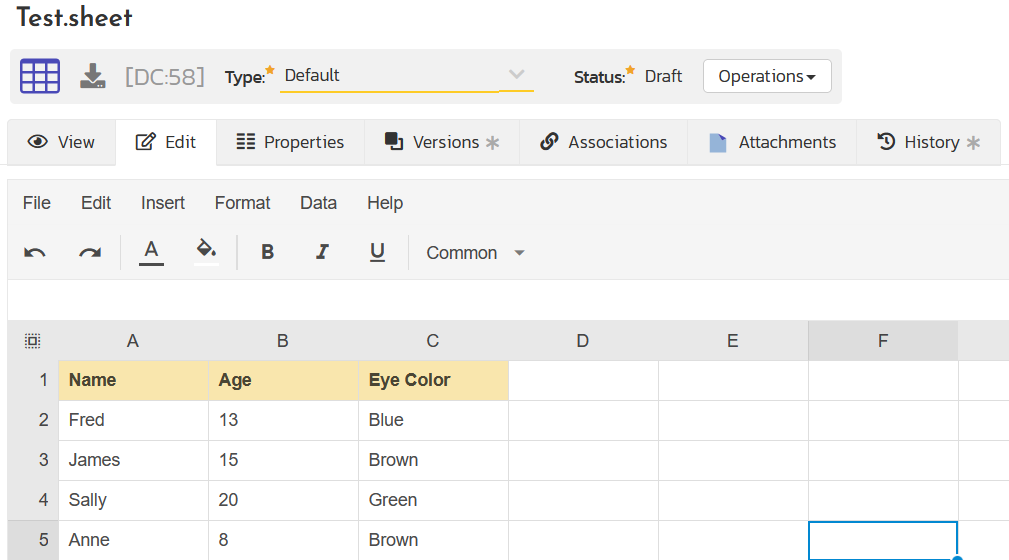Select all cells with corner icon
This screenshot has height=560, width=1009.
(32, 341)
